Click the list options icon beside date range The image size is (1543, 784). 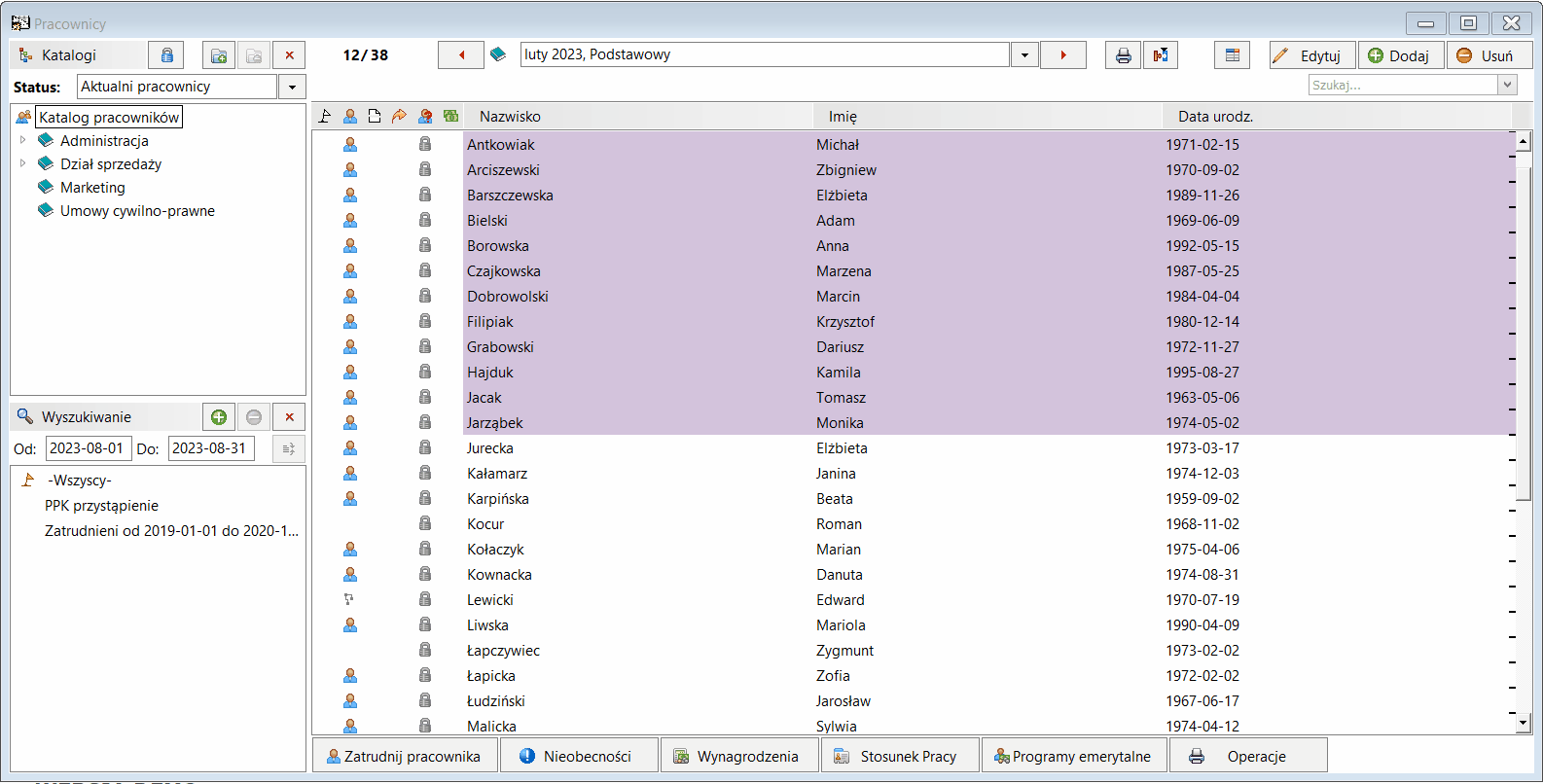(x=289, y=448)
